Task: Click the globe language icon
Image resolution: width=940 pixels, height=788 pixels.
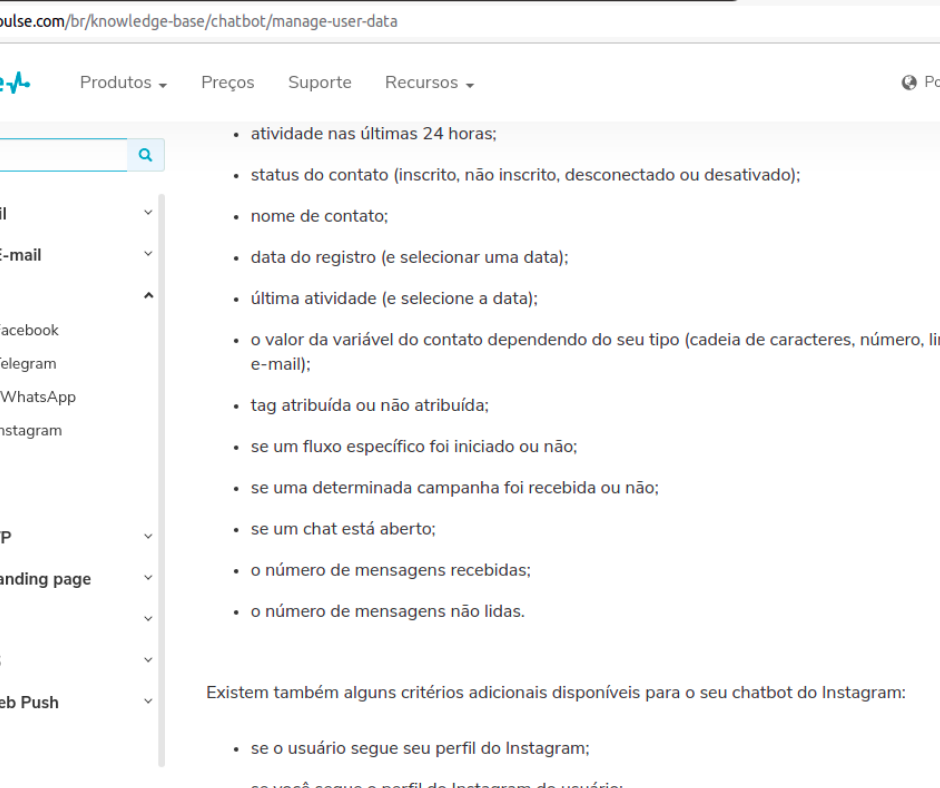Action: tap(909, 83)
